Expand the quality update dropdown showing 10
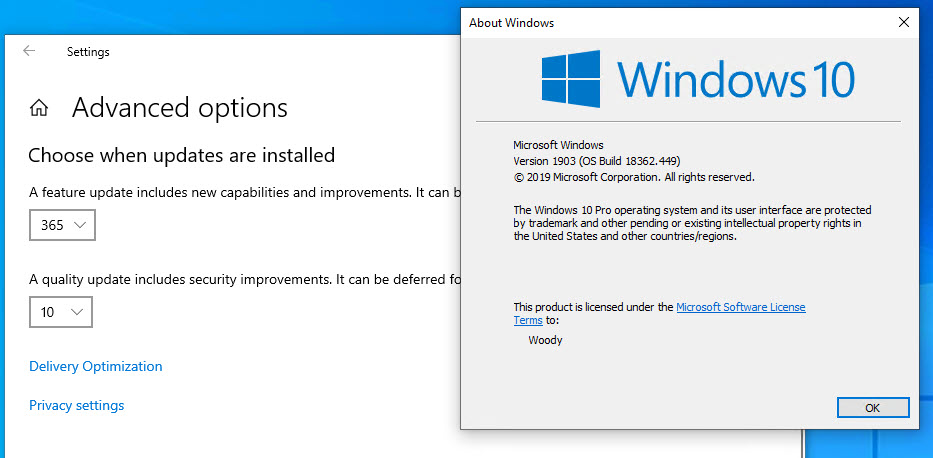Image resolution: width=933 pixels, height=458 pixels. pyautogui.click(x=61, y=313)
